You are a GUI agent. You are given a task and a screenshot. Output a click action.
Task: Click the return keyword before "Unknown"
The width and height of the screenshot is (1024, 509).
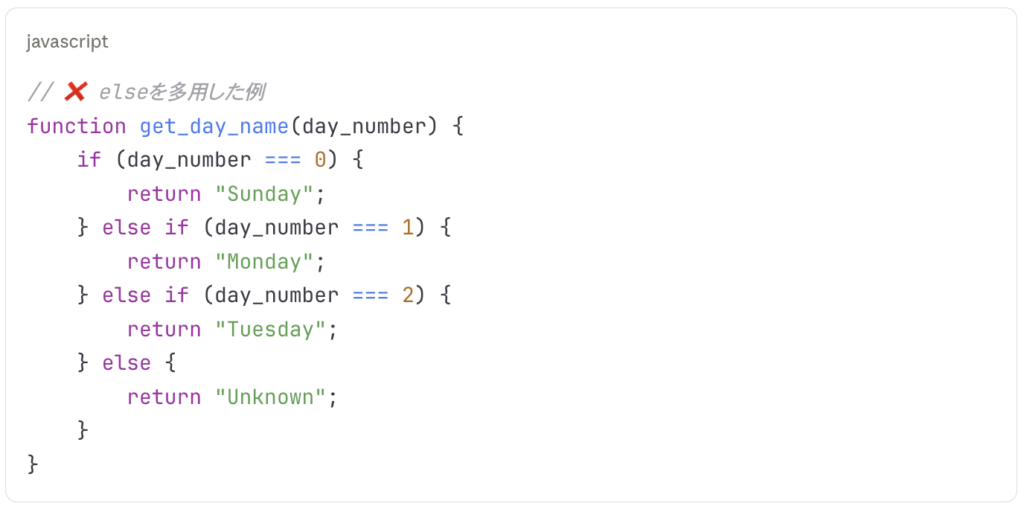164,397
